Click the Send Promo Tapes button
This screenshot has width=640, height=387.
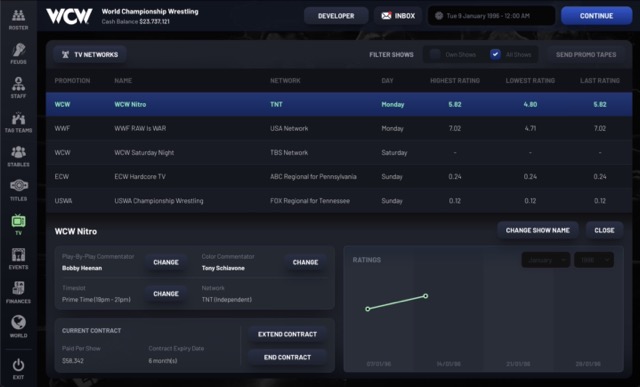586,54
